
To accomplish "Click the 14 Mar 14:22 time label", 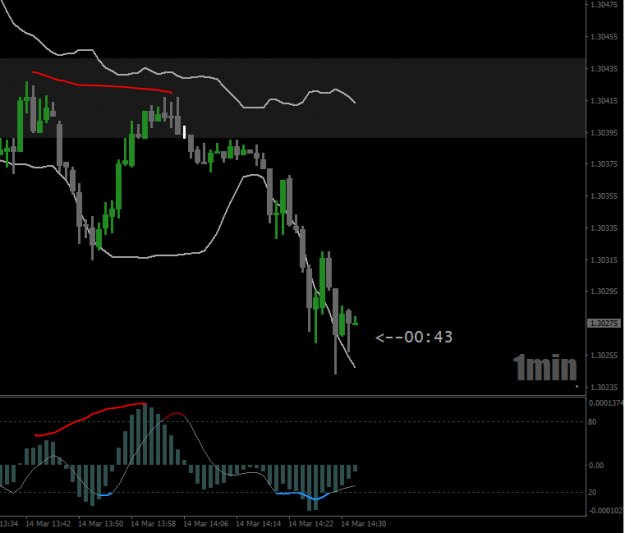I will click(x=311, y=523).
